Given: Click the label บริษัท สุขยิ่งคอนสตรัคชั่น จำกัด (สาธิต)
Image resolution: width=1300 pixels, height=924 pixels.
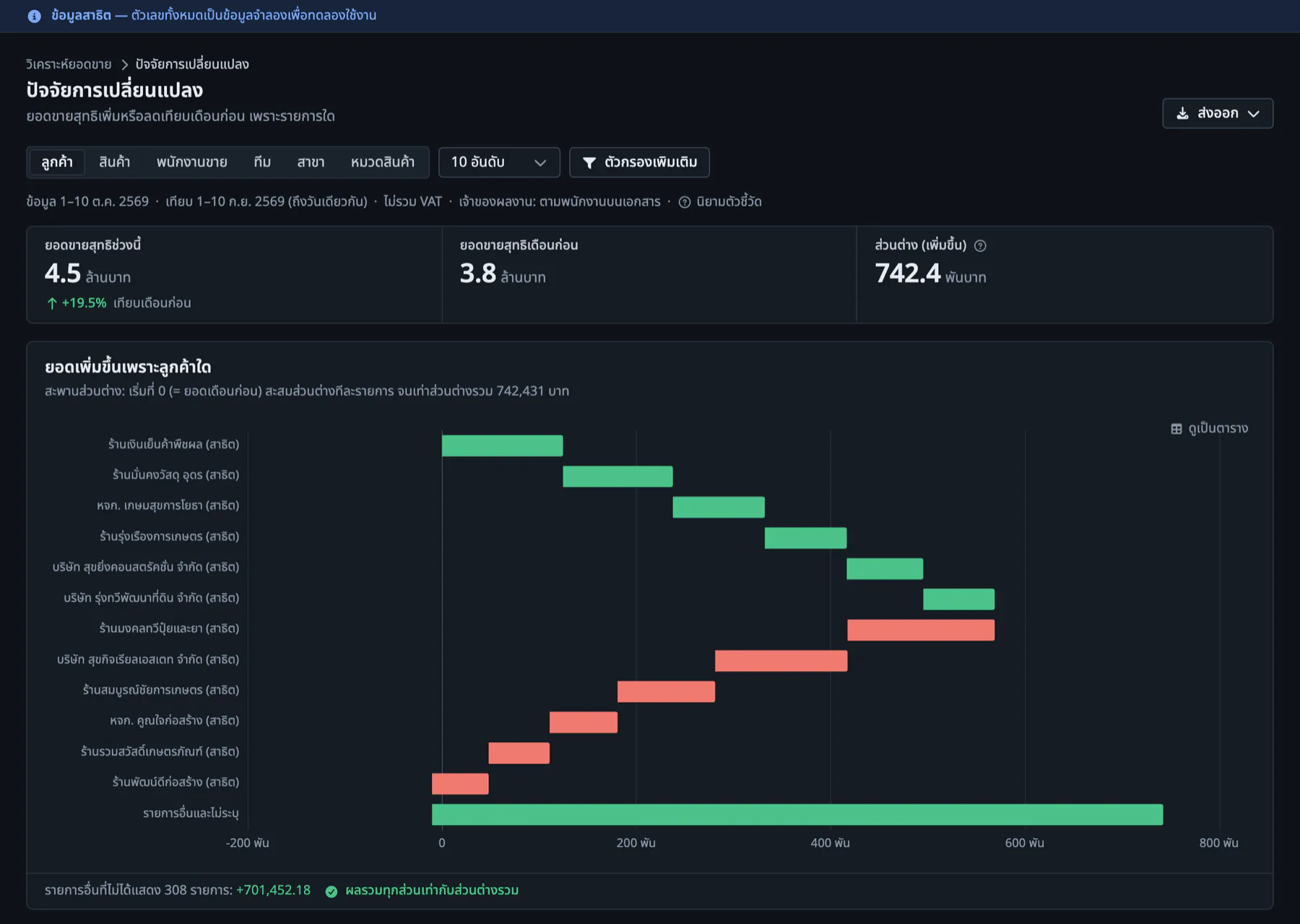Looking at the screenshot, I should pyautogui.click(x=145, y=567).
